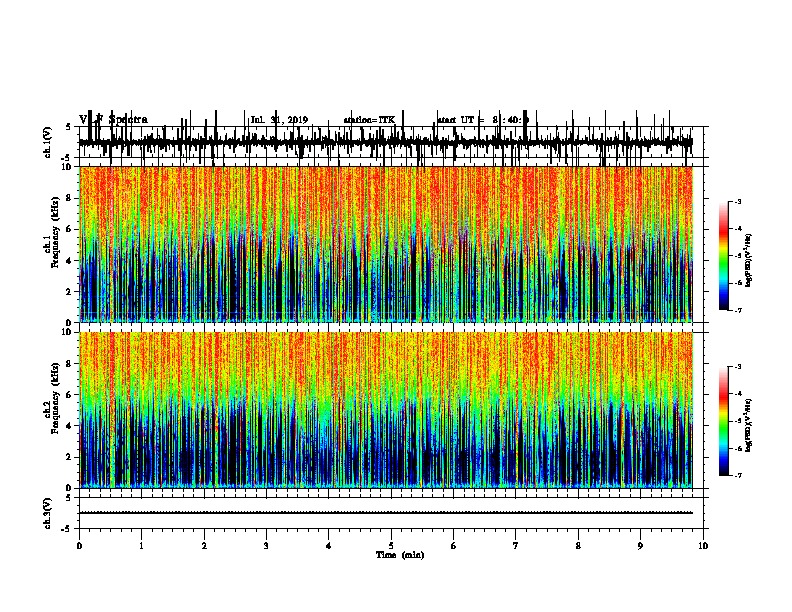Click the "-7" label on ch.1 colorbar
This screenshot has width=792, height=612.
[738, 310]
